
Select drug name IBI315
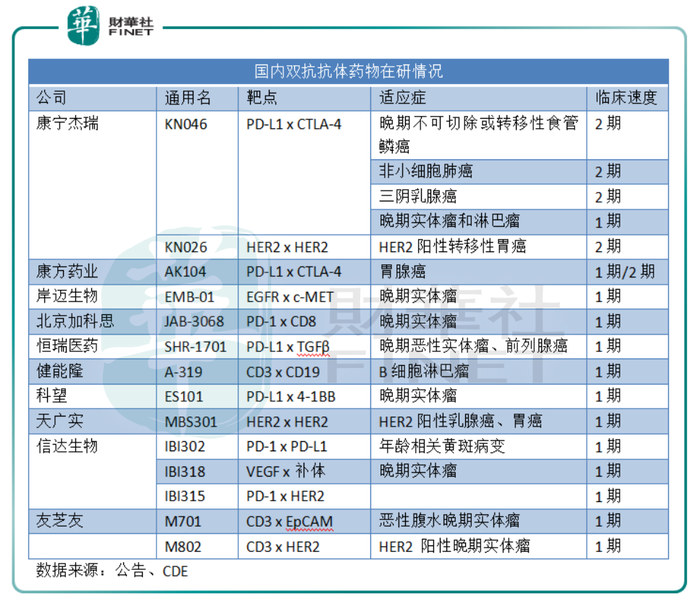tap(185, 496)
